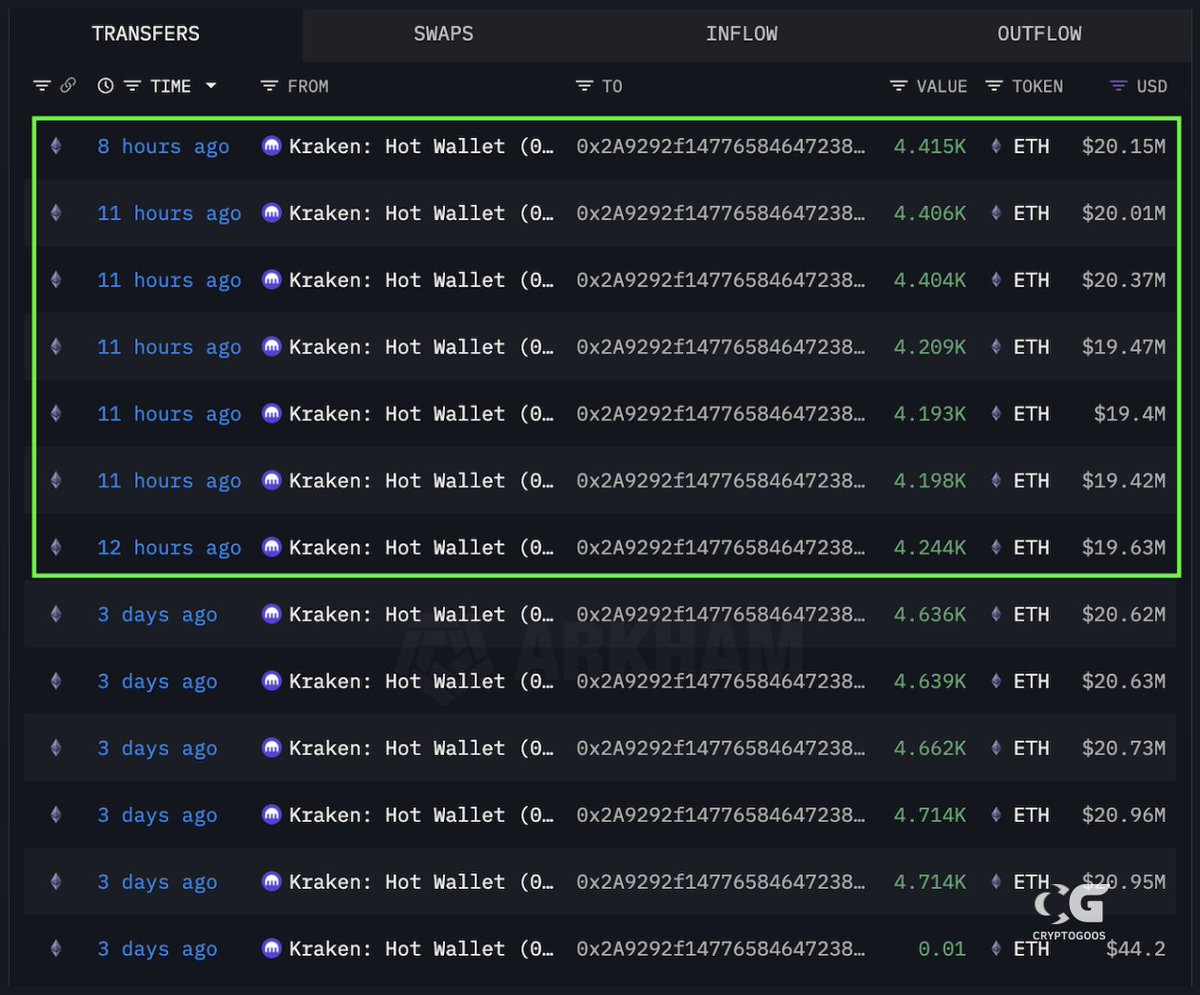Click the 4.662K value cell
Screen dimensions: 1200x995
pos(930,748)
